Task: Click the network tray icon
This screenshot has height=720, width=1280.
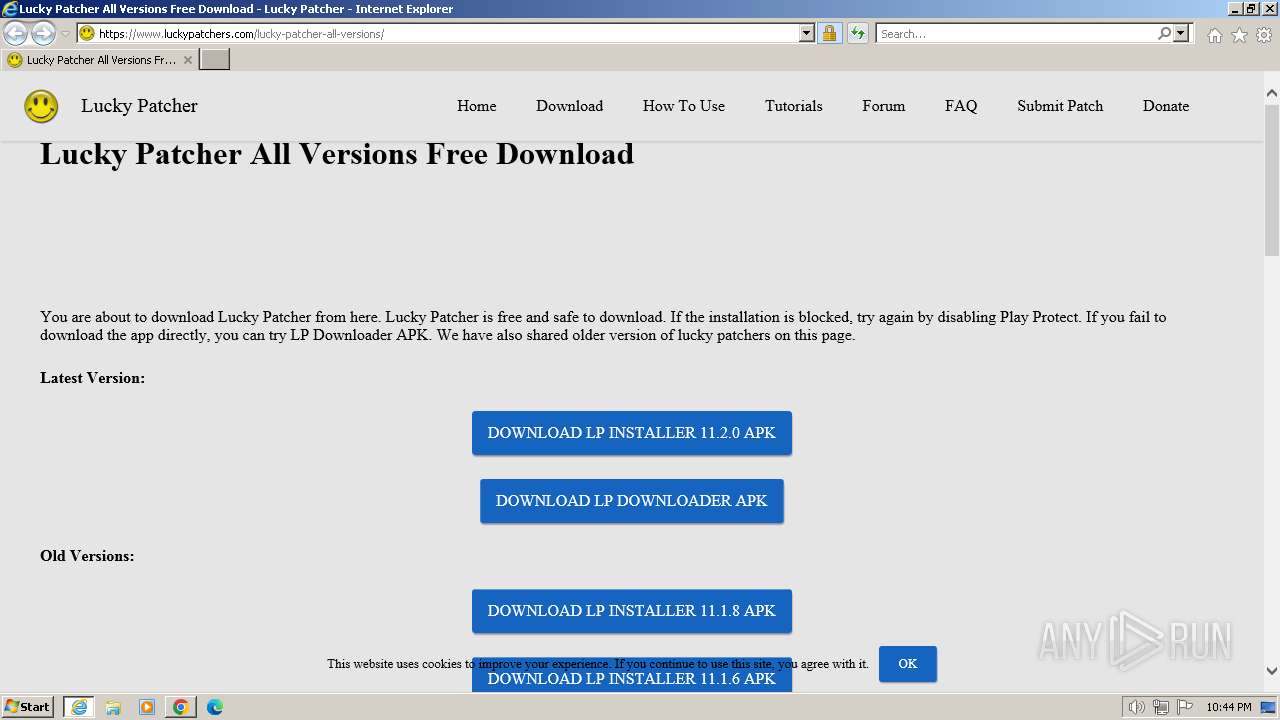Action: tap(1161, 707)
